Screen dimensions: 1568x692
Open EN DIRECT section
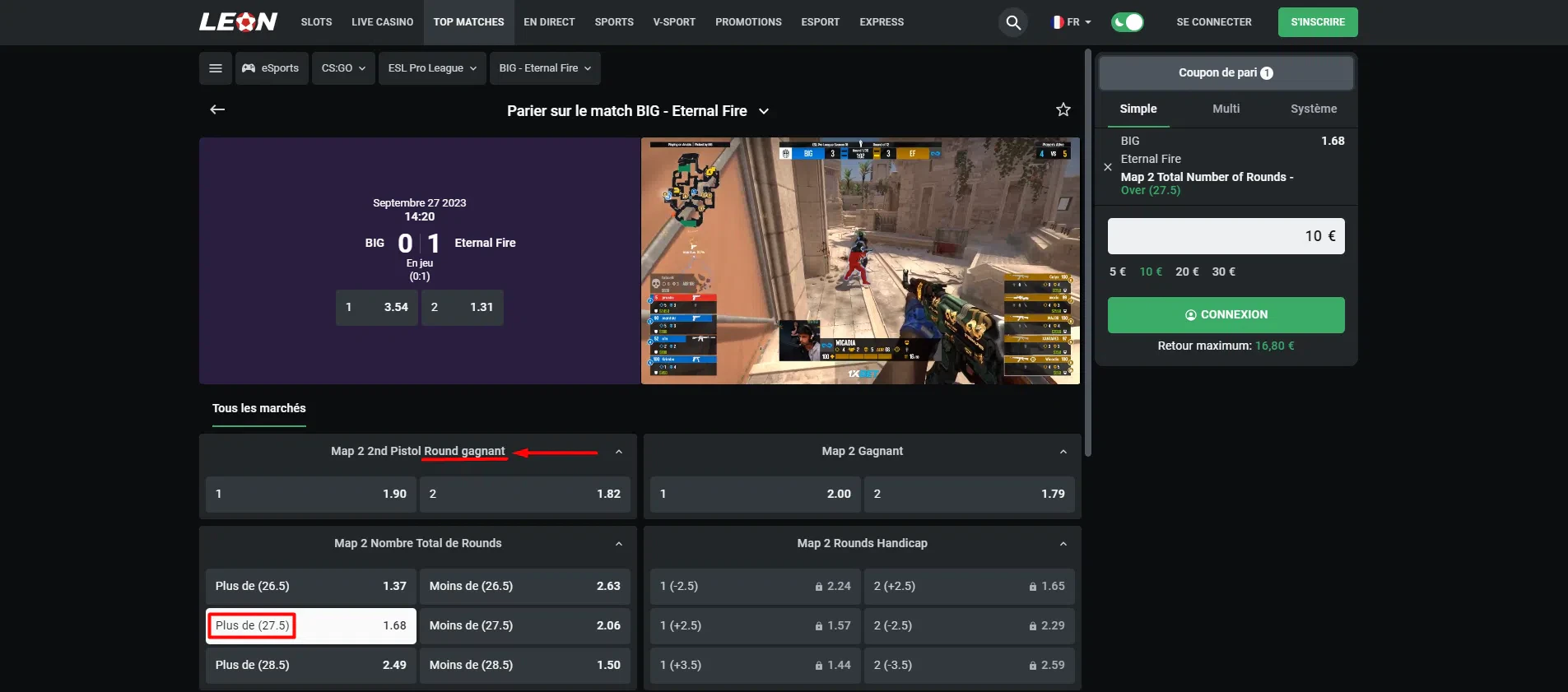click(549, 22)
